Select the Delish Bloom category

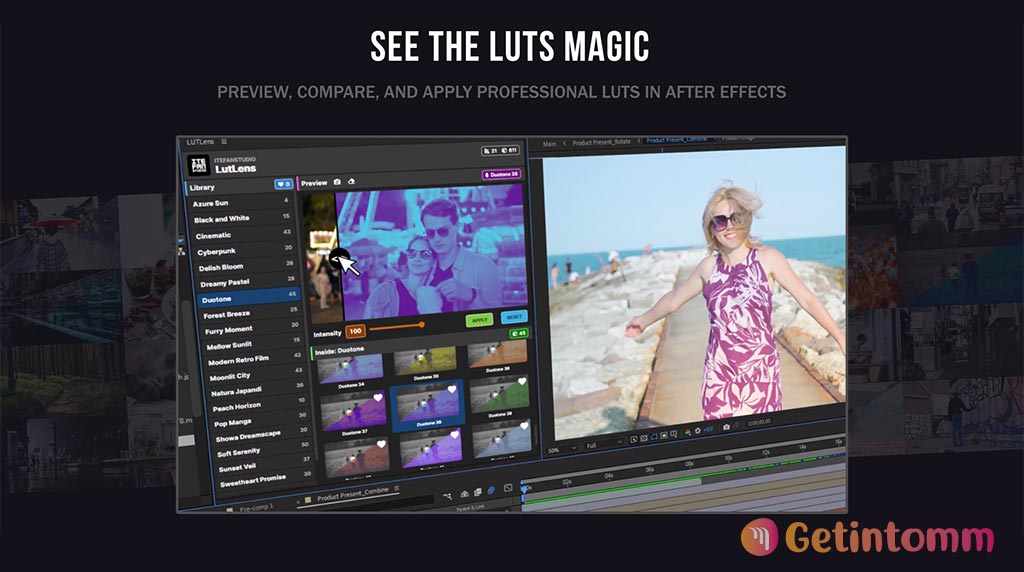click(246, 266)
